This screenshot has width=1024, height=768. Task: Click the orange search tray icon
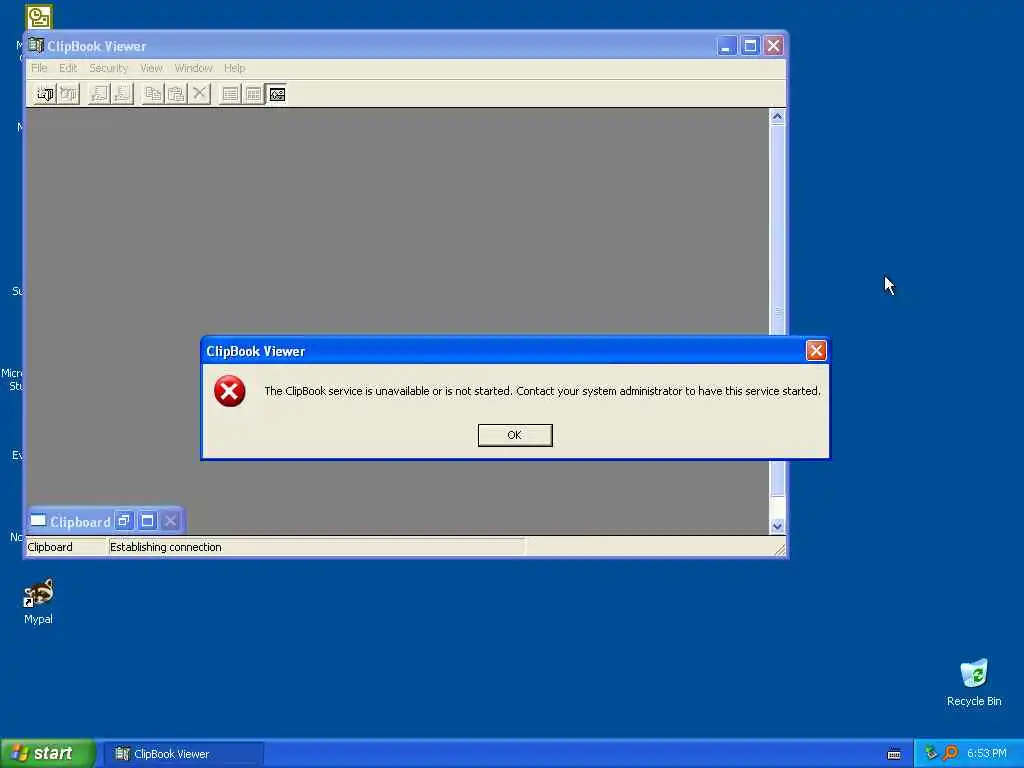tap(950, 754)
